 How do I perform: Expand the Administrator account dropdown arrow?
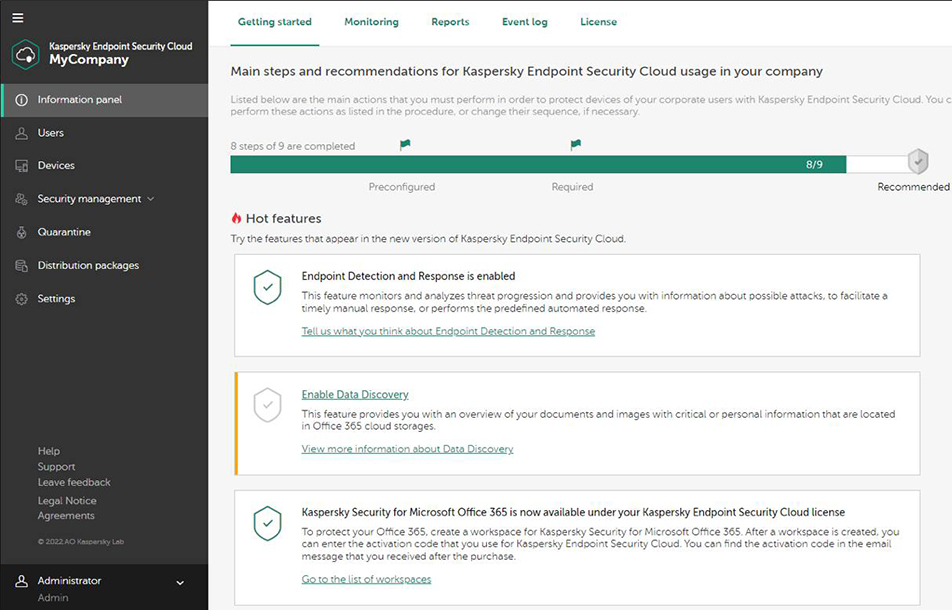180,583
